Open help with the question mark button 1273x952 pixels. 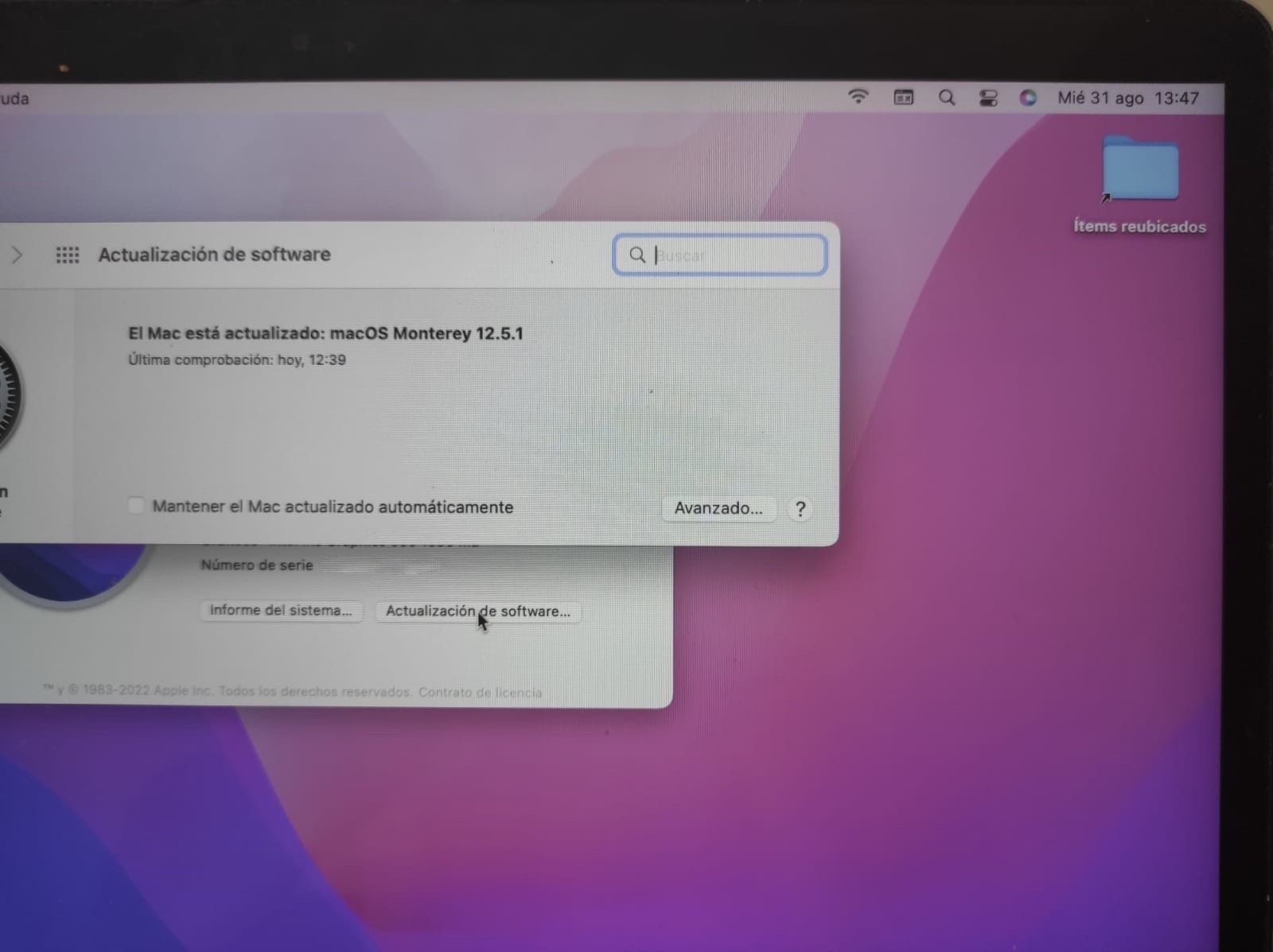click(800, 509)
